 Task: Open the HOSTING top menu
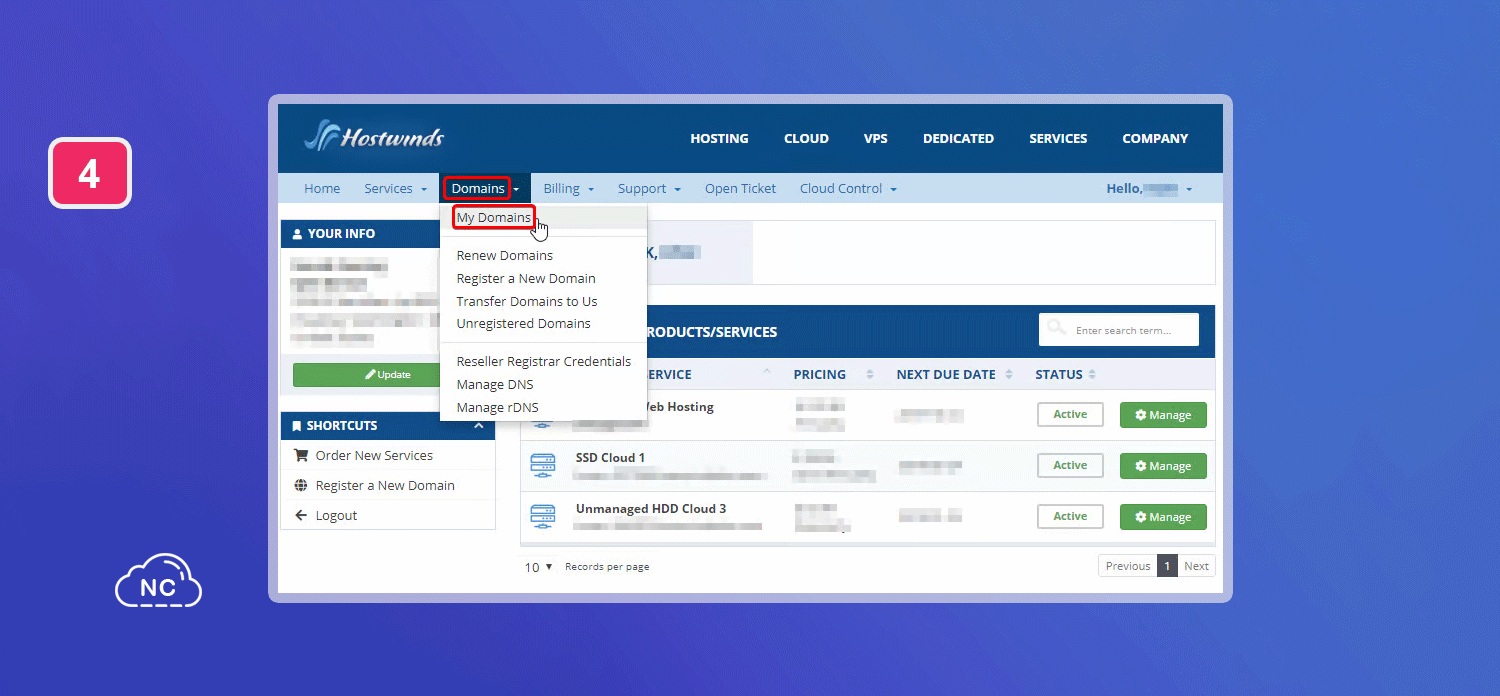coord(719,139)
